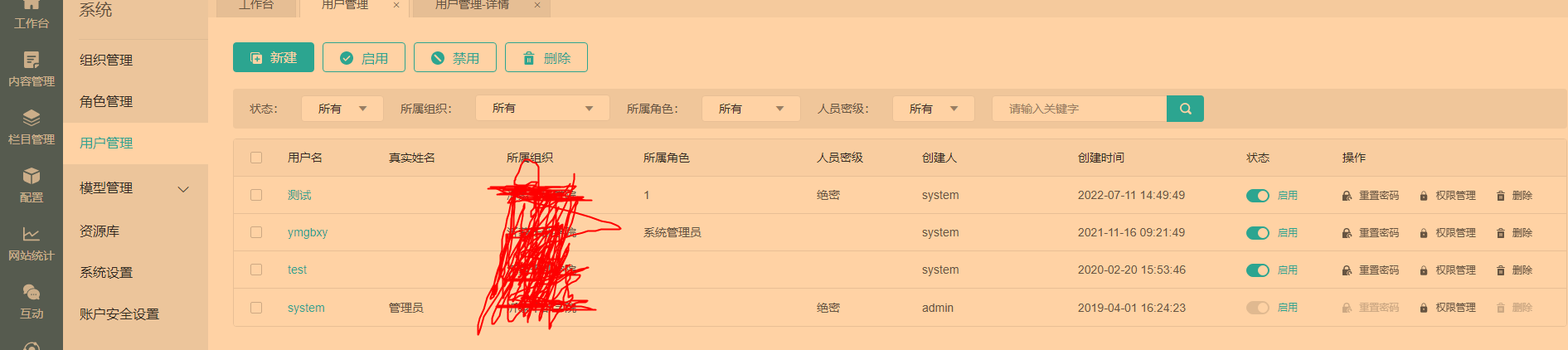Viewport: 1568px width, 350px height.
Task: Open the 状态 filter dropdown
Action: tap(342, 109)
